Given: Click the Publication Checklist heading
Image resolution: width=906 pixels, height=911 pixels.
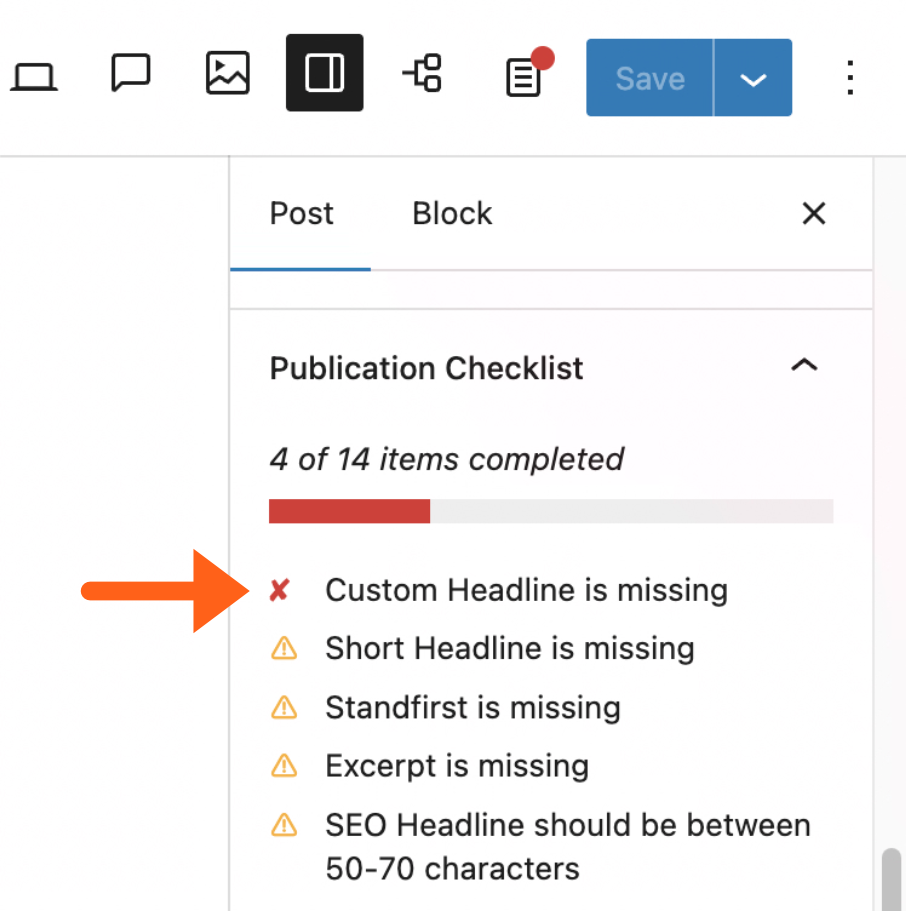Looking at the screenshot, I should coord(426,368).
